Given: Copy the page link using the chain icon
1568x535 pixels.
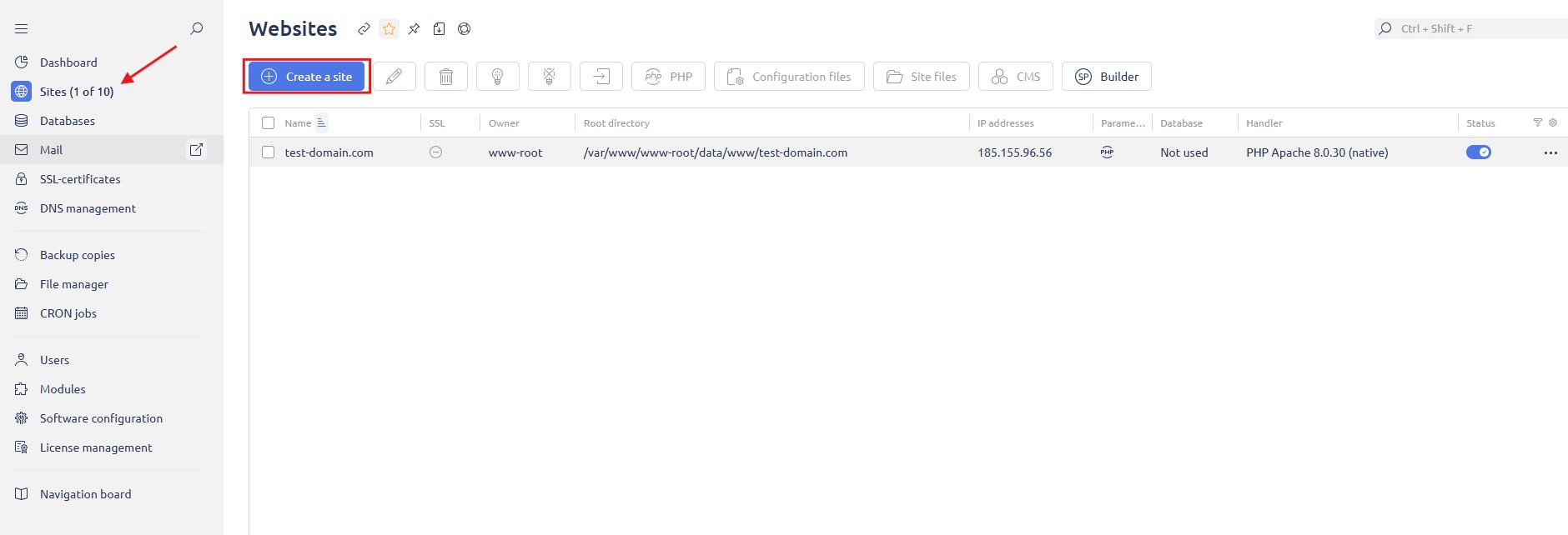Looking at the screenshot, I should (x=364, y=29).
